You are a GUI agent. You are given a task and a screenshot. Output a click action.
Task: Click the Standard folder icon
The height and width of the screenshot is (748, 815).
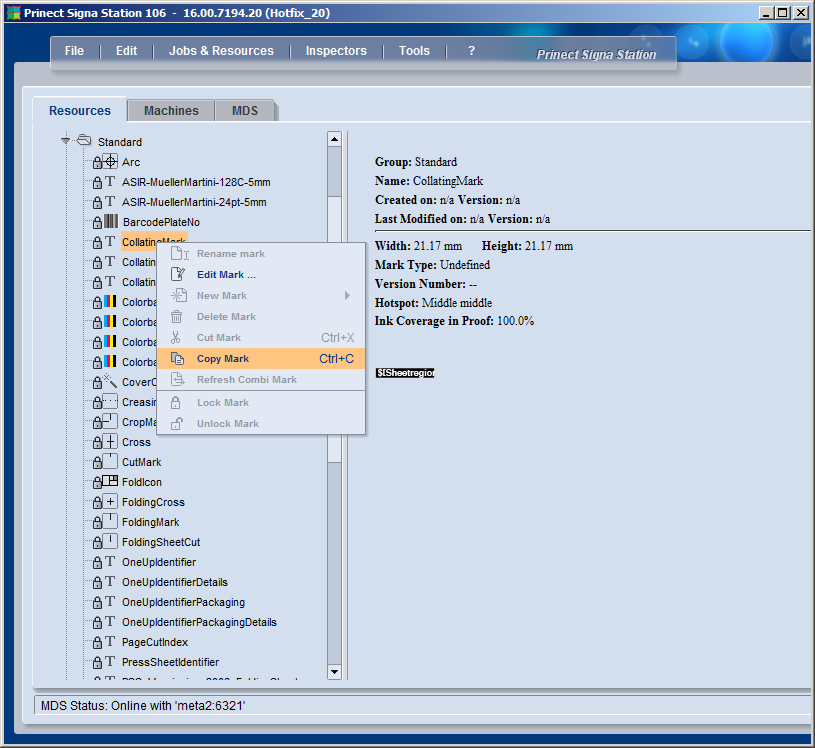click(x=84, y=140)
